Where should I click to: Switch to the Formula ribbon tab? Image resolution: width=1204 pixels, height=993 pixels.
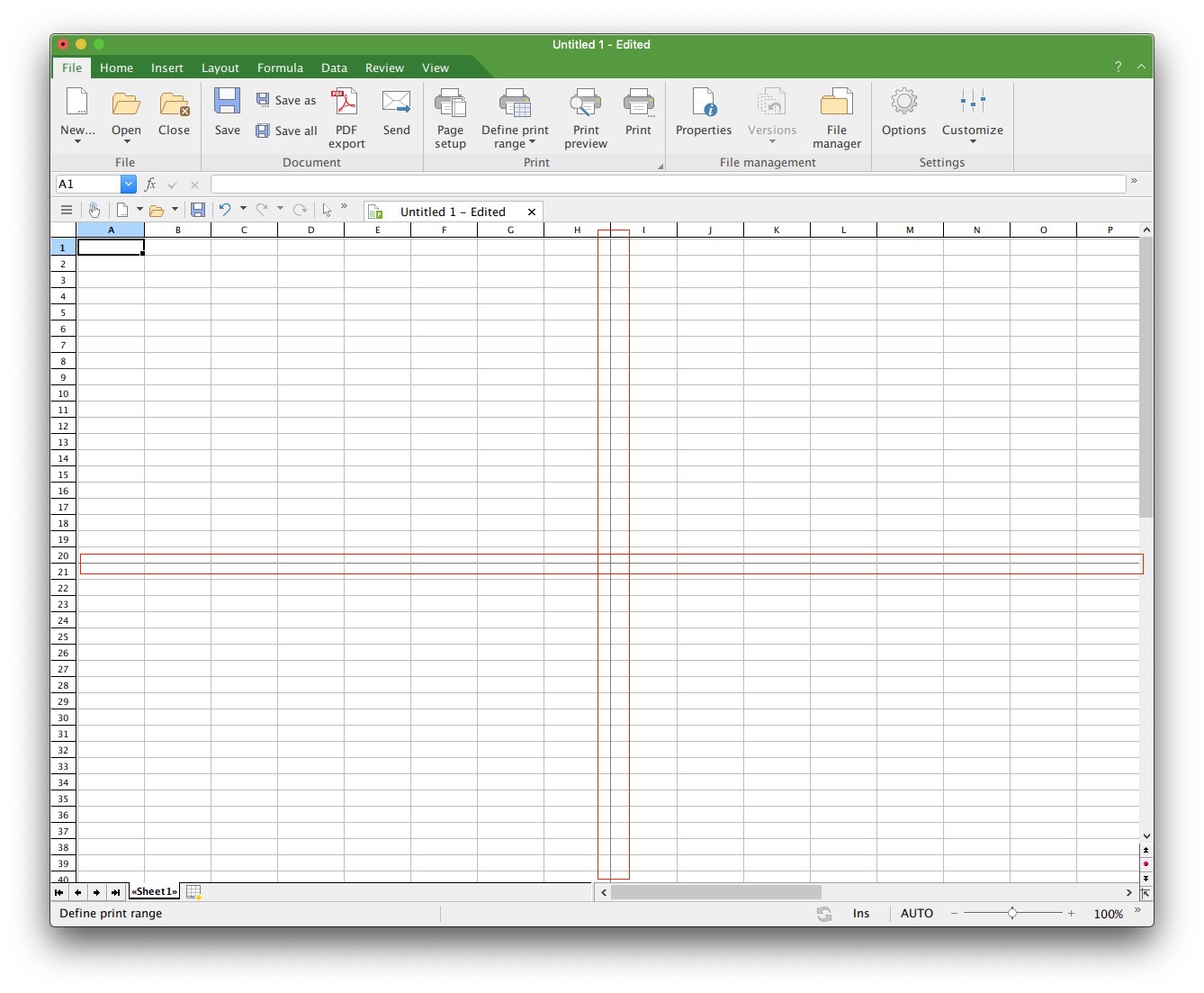tap(280, 68)
